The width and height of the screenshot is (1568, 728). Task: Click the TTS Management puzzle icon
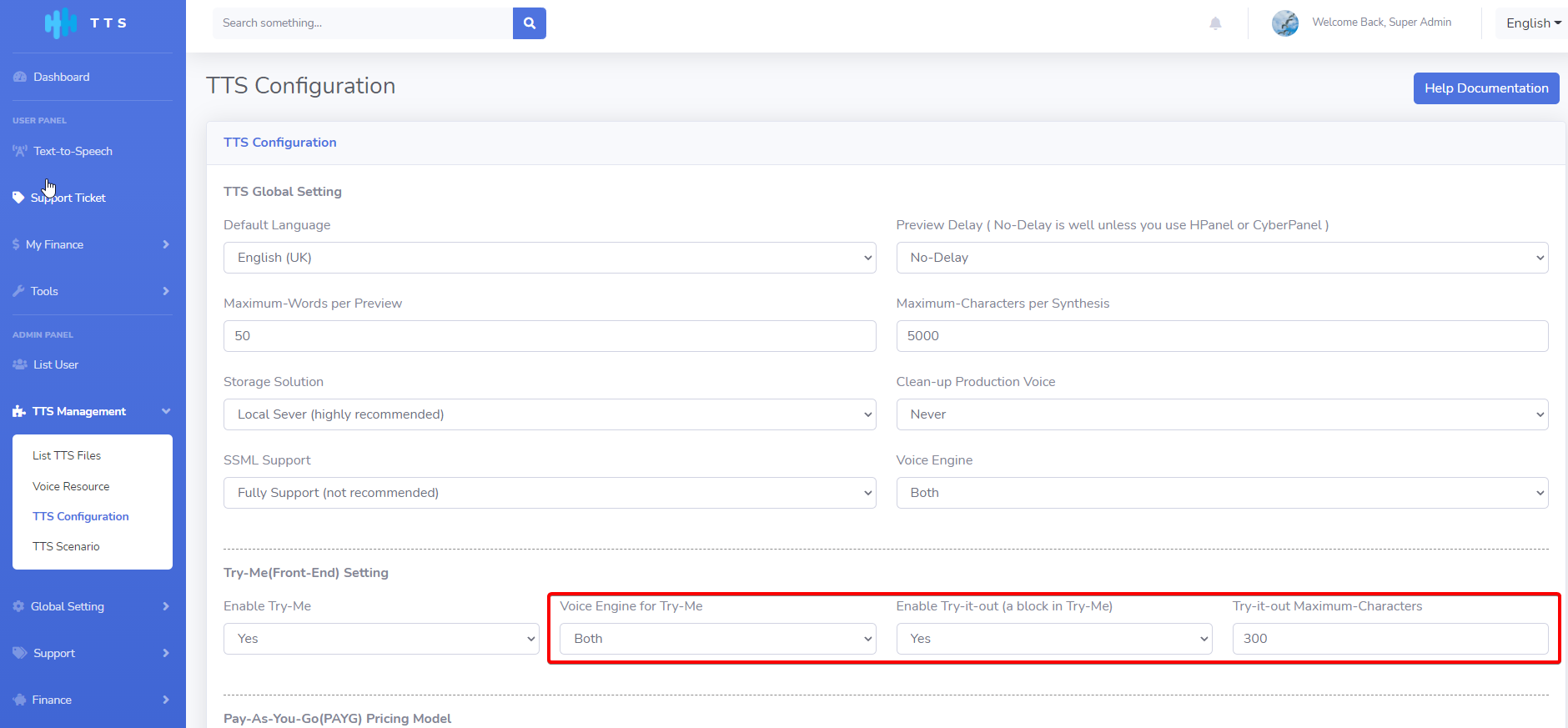19,411
